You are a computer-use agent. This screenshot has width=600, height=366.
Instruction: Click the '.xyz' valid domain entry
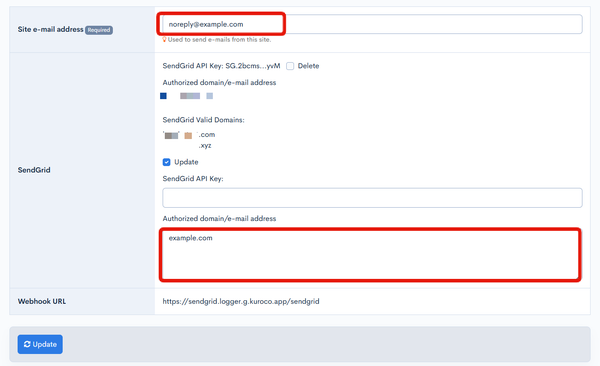click(x=205, y=145)
